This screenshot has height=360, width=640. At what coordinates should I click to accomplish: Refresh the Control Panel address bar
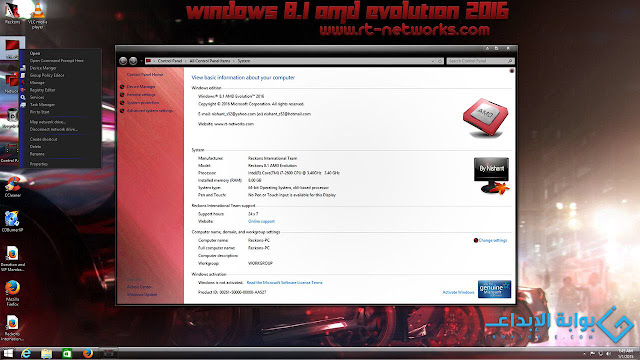click(x=440, y=61)
